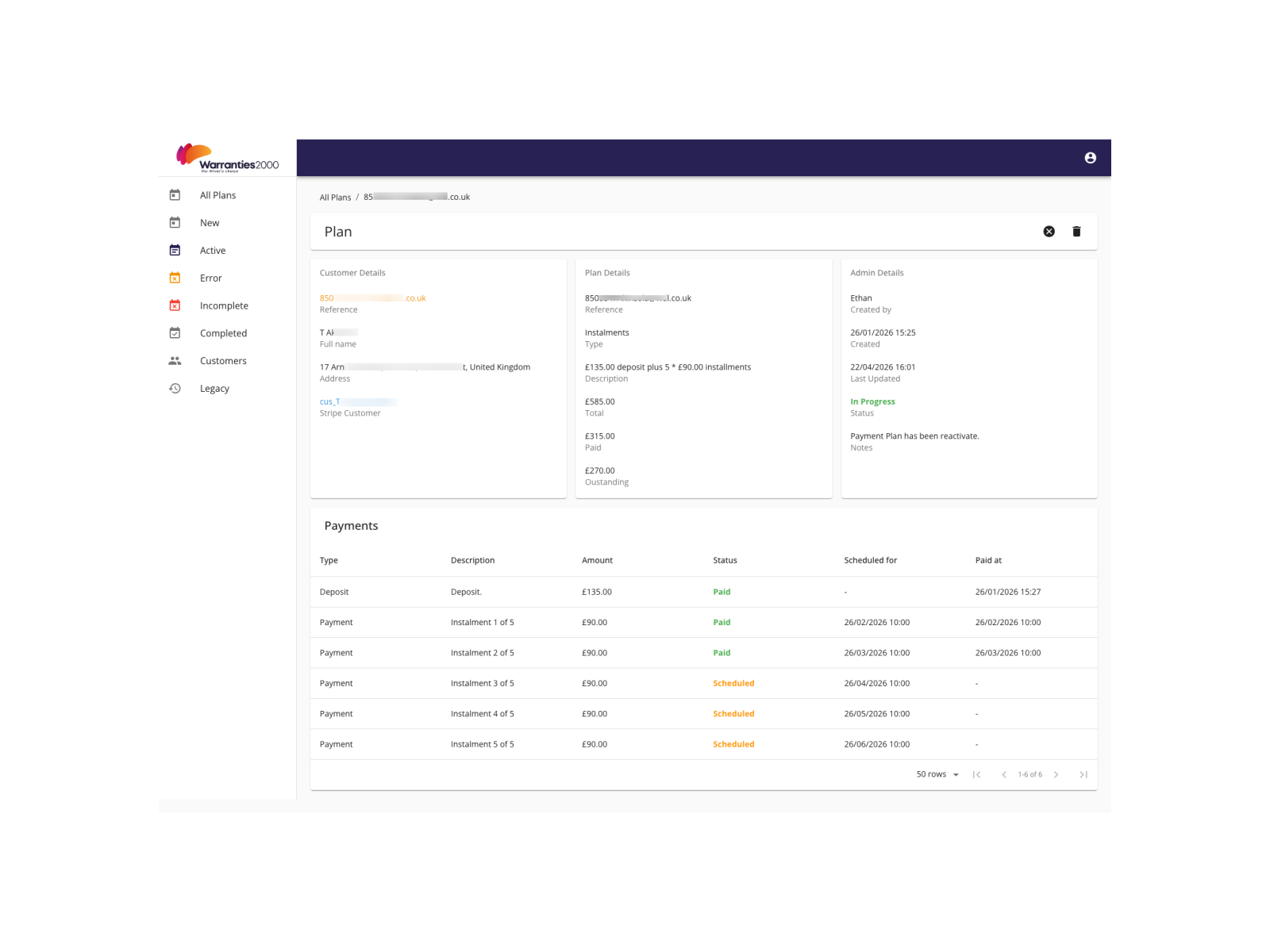Click scheduled date 26/06/2026 10:00
Screen dimensions: 1270x952
pyautogui.click(x=876, y=744)
